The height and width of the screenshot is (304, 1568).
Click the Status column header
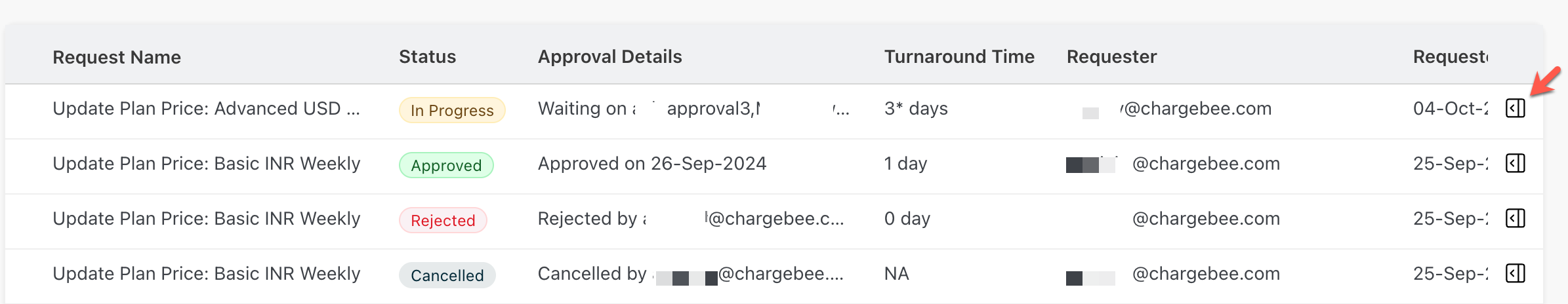pyautogui.click(x=427, y=57)
